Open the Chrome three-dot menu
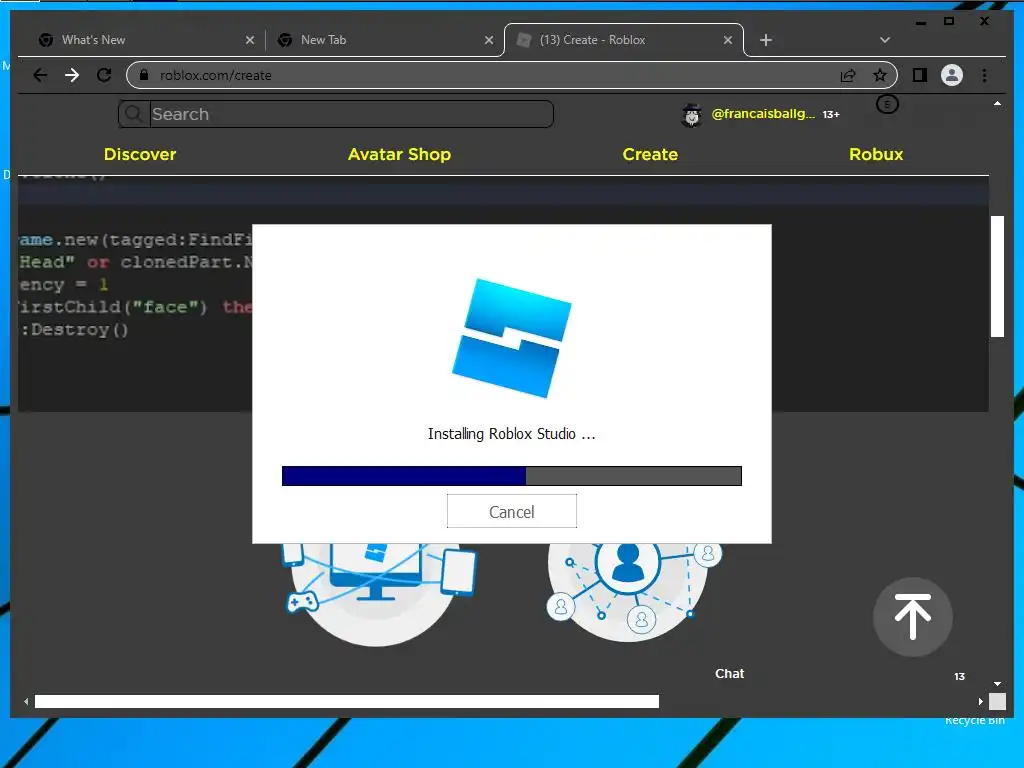The width and height of the screenshot is (1024, 768). pos(984,75)
